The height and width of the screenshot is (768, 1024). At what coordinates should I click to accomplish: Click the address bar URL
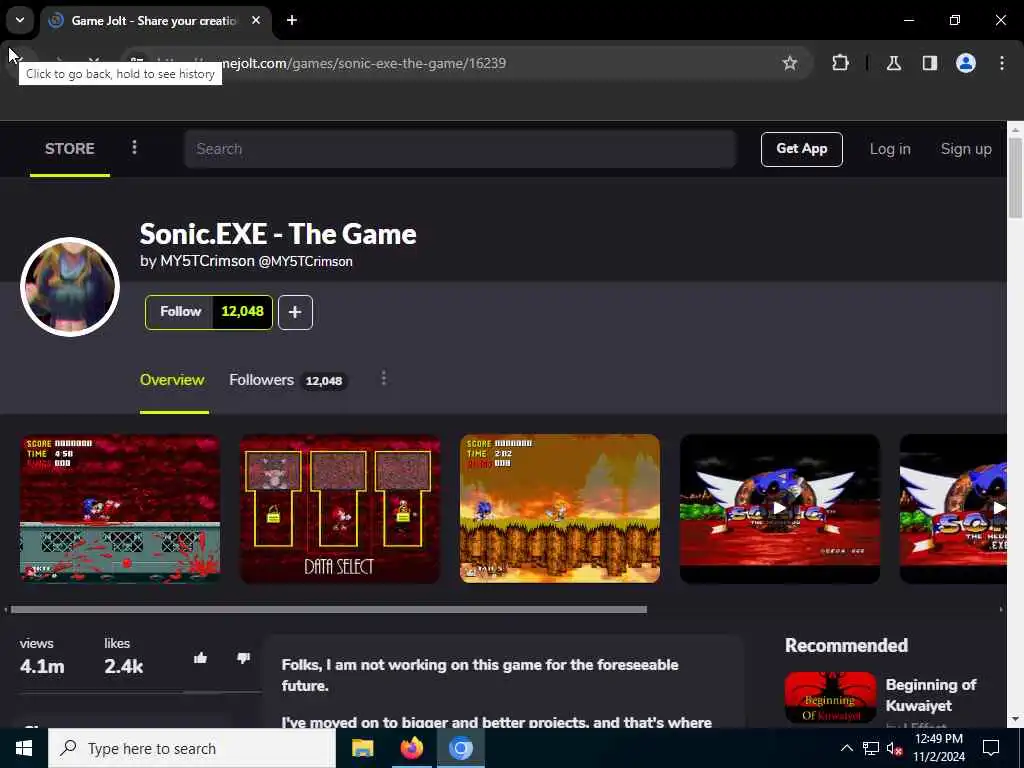point(364,63)
